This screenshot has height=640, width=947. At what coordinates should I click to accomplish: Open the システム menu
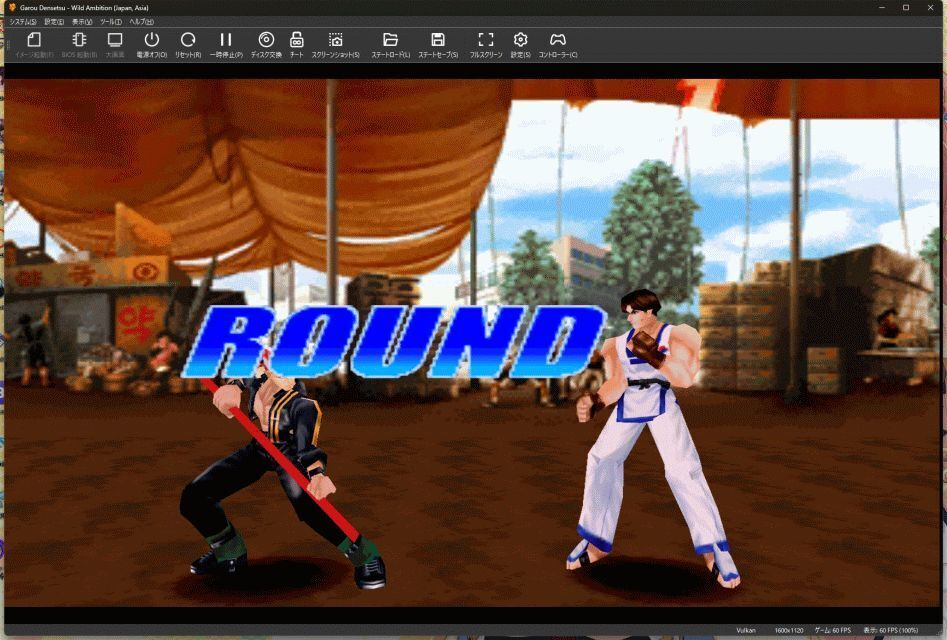point(23,21)
